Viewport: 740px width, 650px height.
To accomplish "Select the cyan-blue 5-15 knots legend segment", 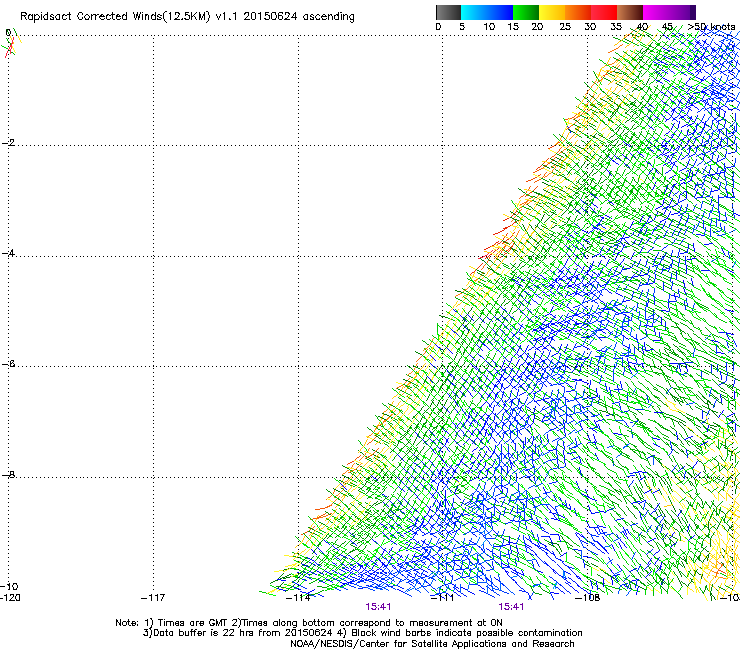I will 487,12.
